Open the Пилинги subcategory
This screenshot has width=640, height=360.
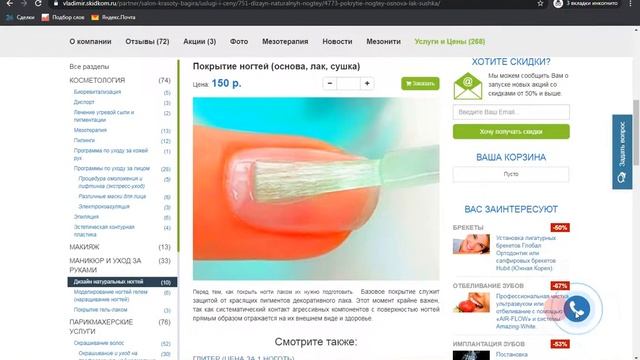point(84,140)
